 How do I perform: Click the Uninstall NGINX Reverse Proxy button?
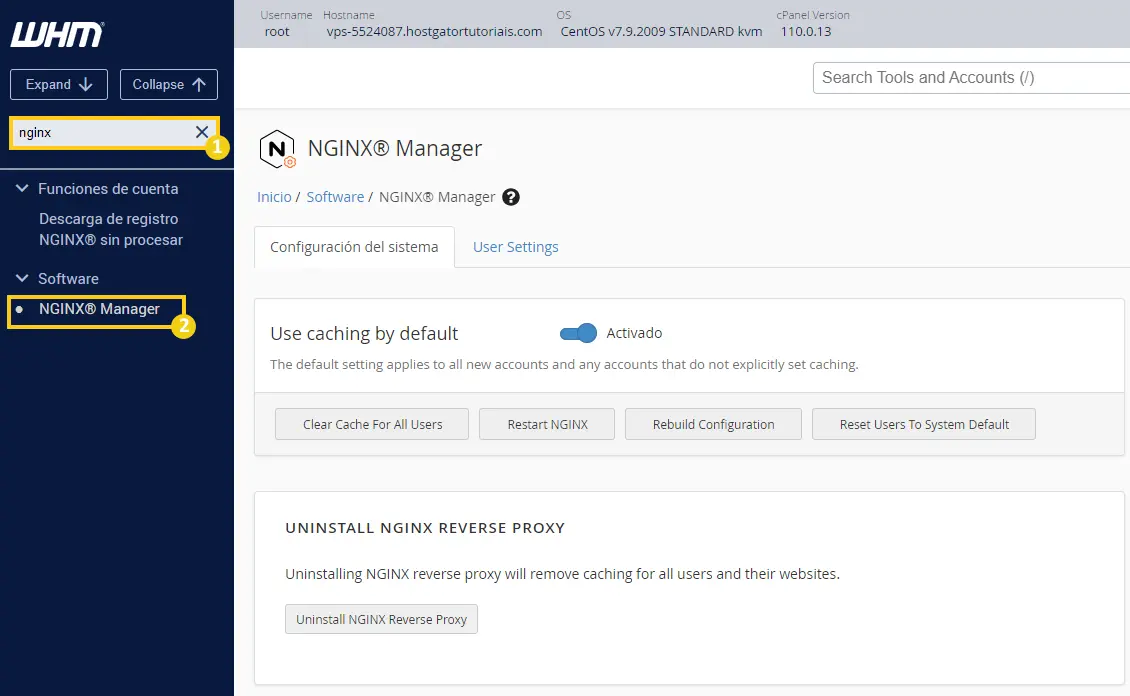[x=381, y=619]
